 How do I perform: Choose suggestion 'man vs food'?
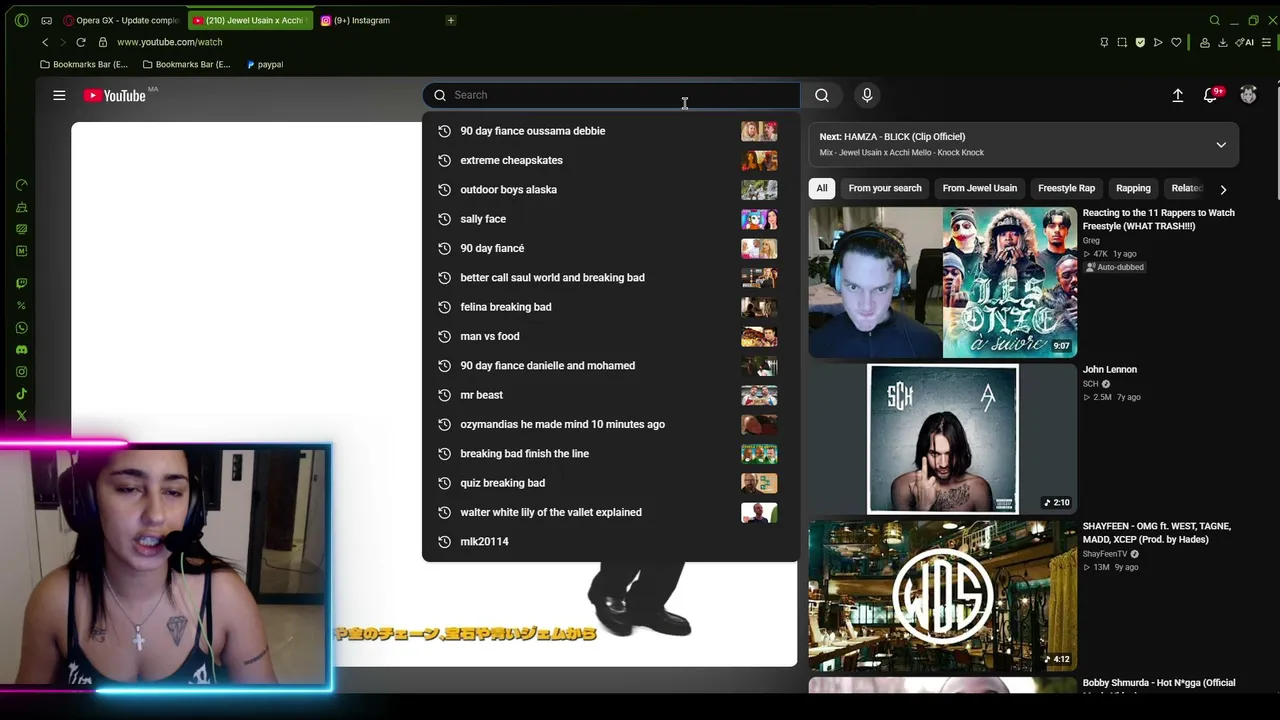610,336
